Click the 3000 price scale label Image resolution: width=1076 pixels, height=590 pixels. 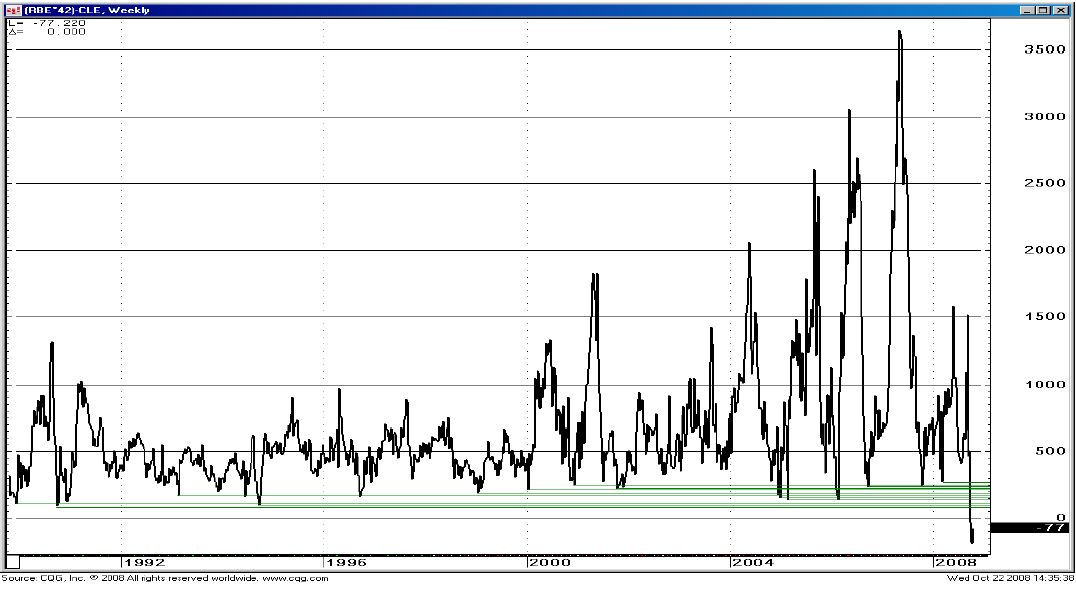pyautogui.click(x=1045, y=117)
